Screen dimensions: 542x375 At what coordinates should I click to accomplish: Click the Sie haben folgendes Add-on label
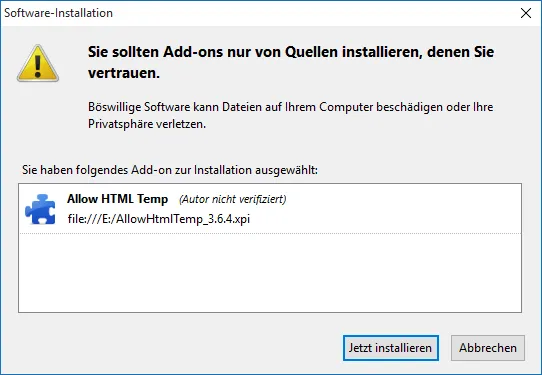click(x=170, y=170)
